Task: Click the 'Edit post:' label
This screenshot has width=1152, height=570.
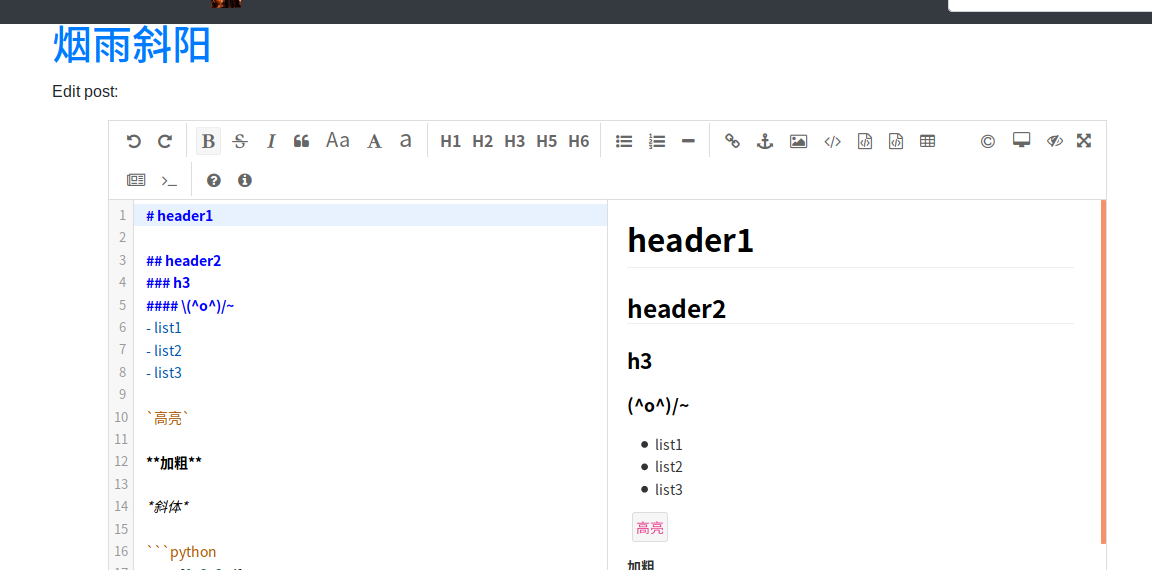Action: click(x=85, y=92)
